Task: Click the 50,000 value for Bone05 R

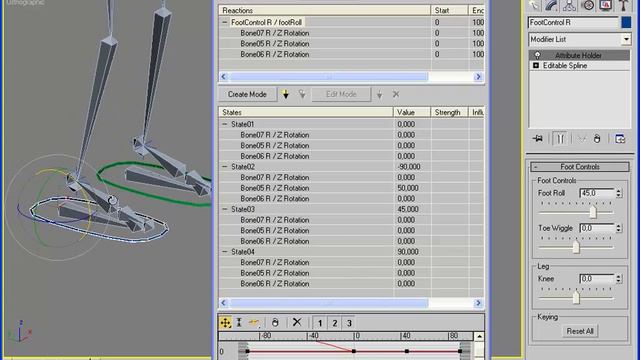Action: [408, 188]
